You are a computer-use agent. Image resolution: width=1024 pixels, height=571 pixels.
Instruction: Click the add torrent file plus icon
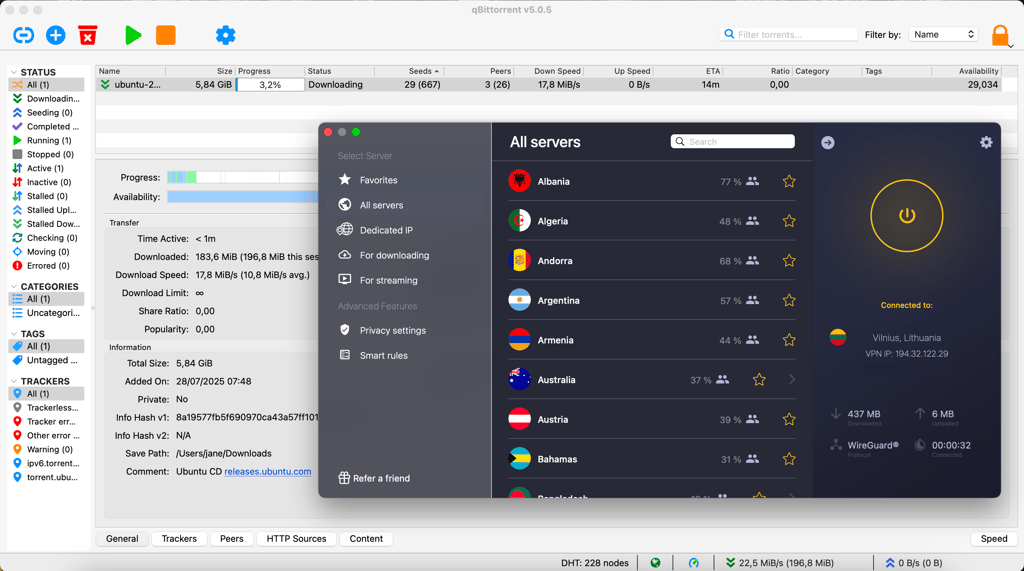click(56, 35)
